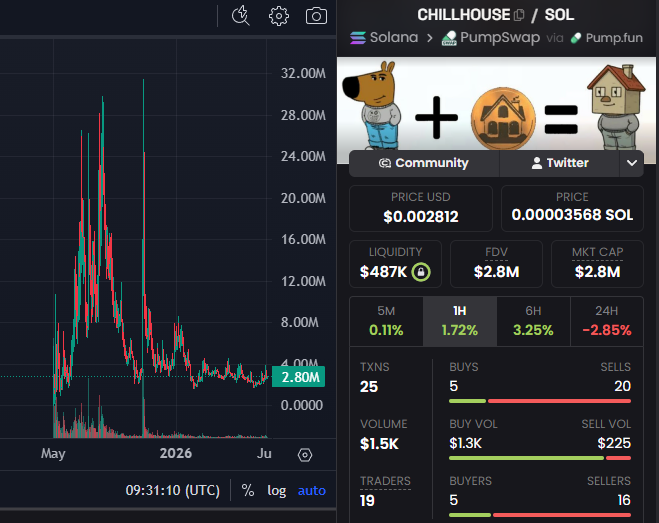The width and height of the screenshot is (659, 523).
Task: Click the 2.80M current price label
Action: coord(298,377)
